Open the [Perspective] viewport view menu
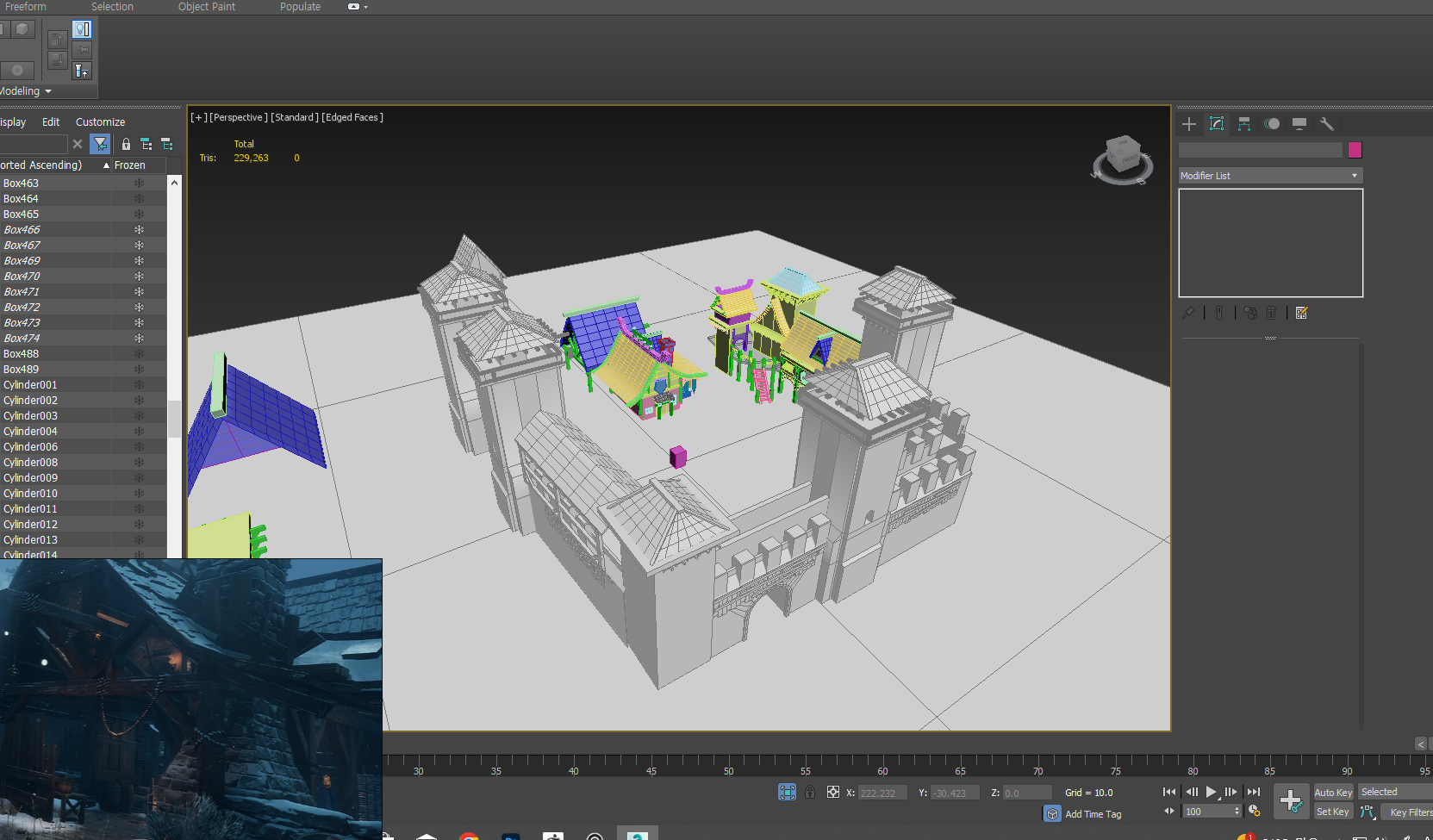 pyautogui.click(x=239, y=117)
